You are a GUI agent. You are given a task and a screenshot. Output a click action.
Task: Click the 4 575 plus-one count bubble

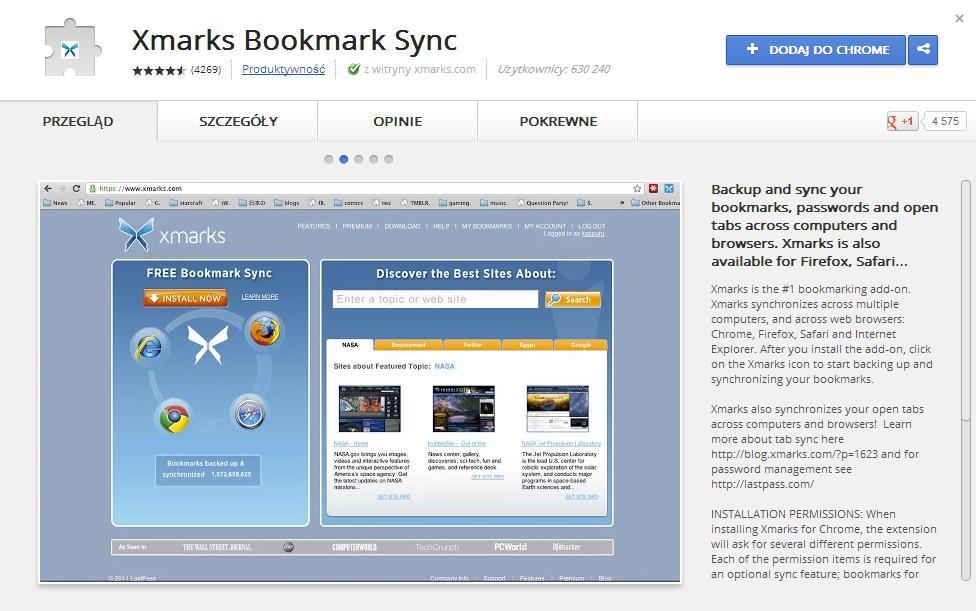944,121
